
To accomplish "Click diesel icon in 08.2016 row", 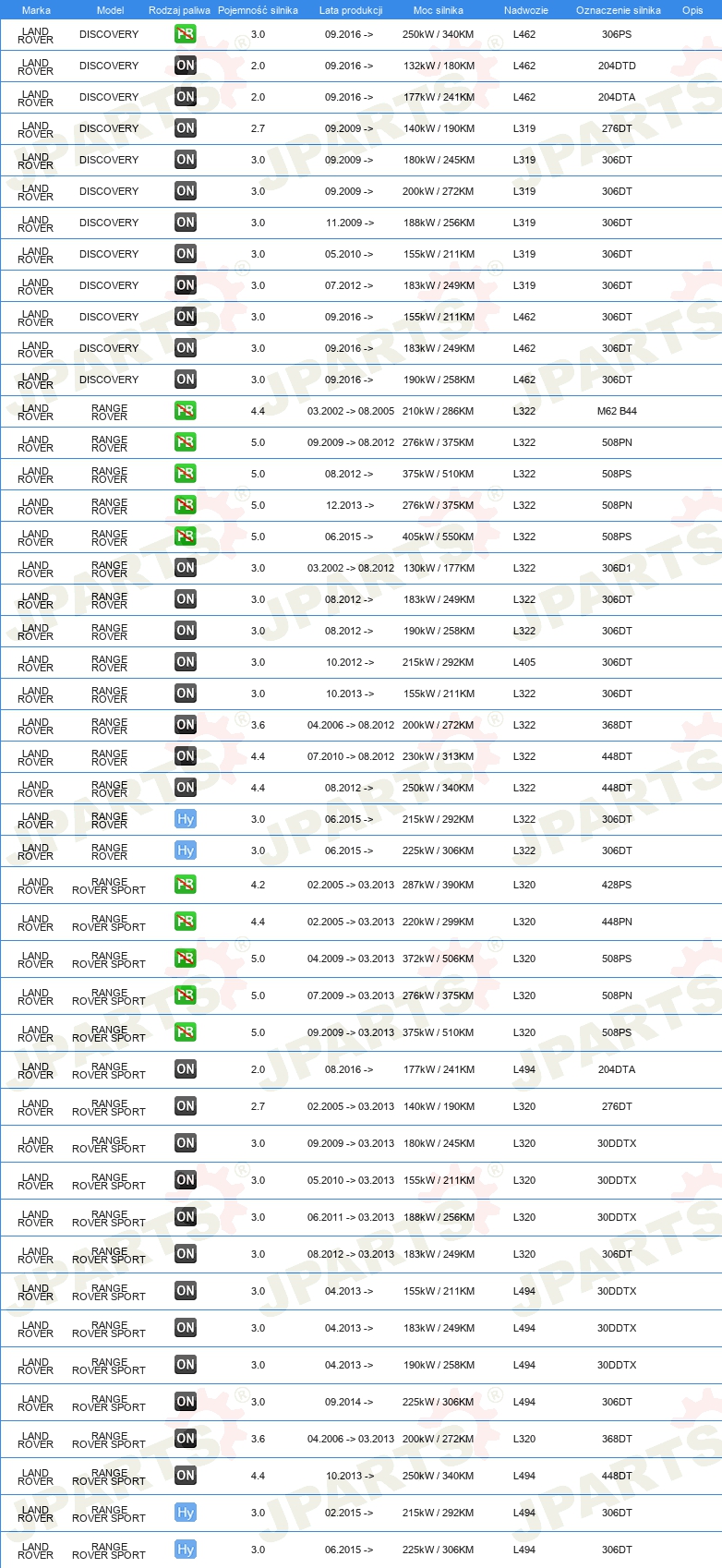I will 186,1069.
